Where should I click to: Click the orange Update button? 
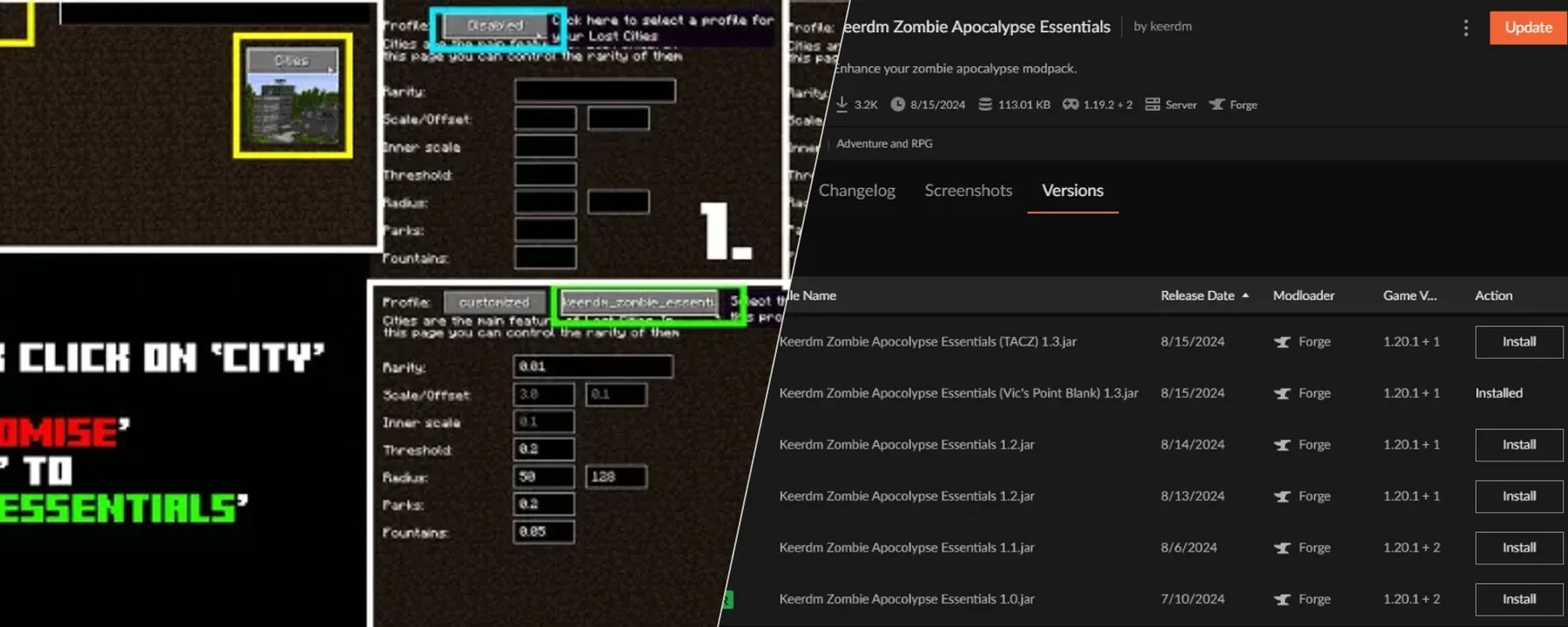[x=1528, y=28]
